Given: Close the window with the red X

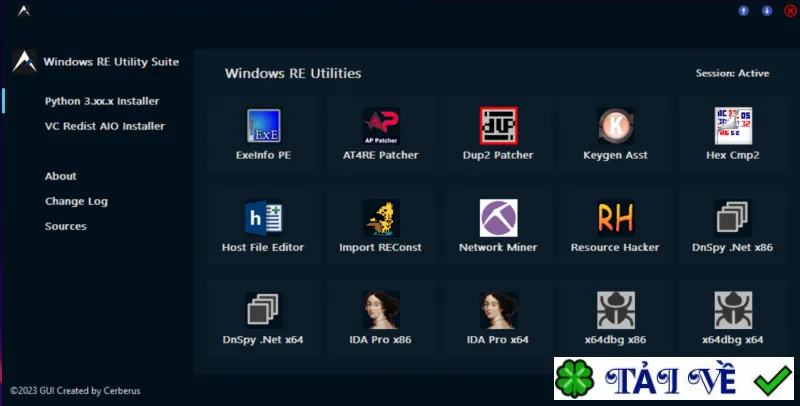Looking at the screenshot, I should point(790,11).
